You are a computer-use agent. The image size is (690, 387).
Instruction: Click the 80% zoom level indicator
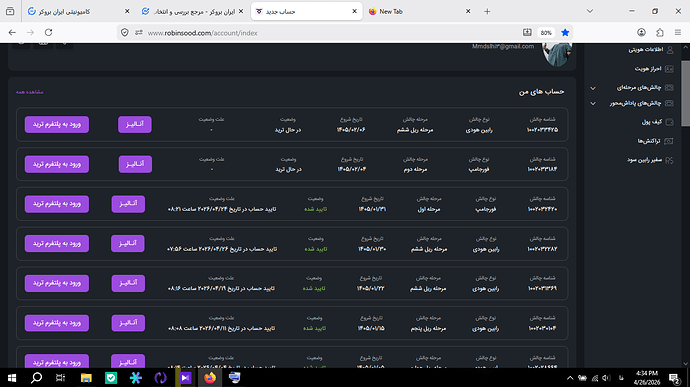pyautogui.click(x=546, y=33)
